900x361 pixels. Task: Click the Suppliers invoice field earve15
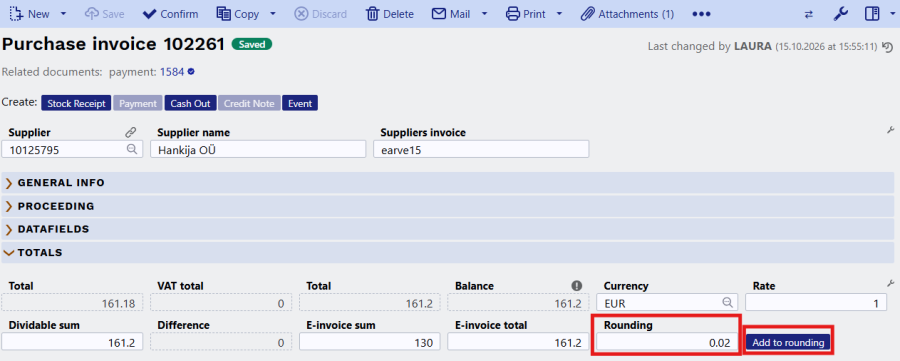481,149
